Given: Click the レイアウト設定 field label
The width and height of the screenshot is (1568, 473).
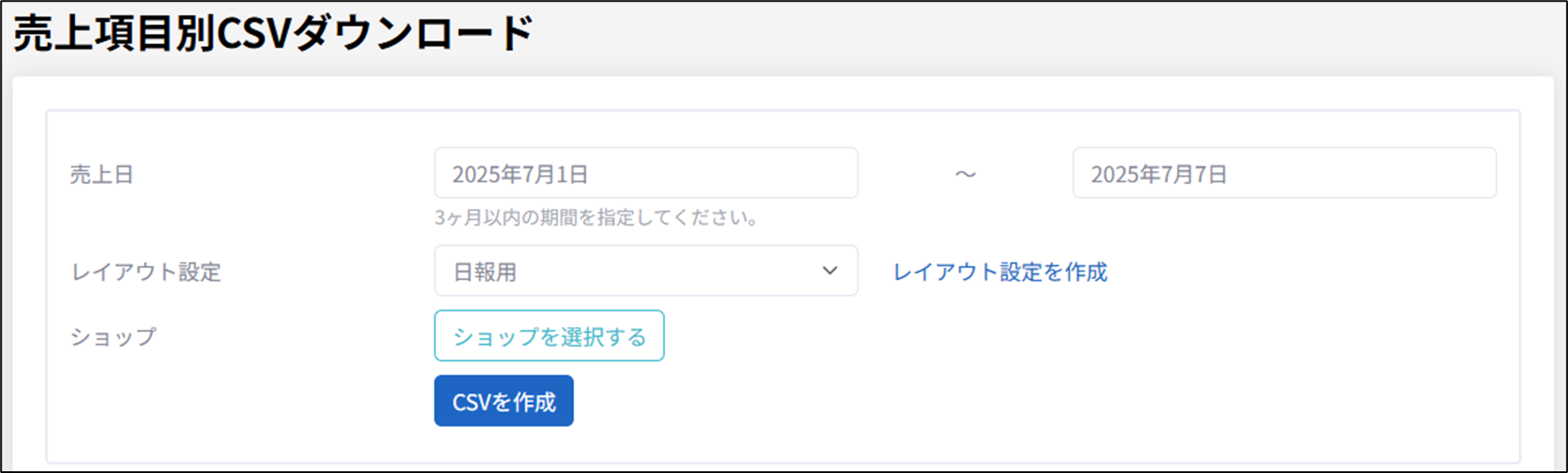Looking at the screenshot, I should pos(146,273).
